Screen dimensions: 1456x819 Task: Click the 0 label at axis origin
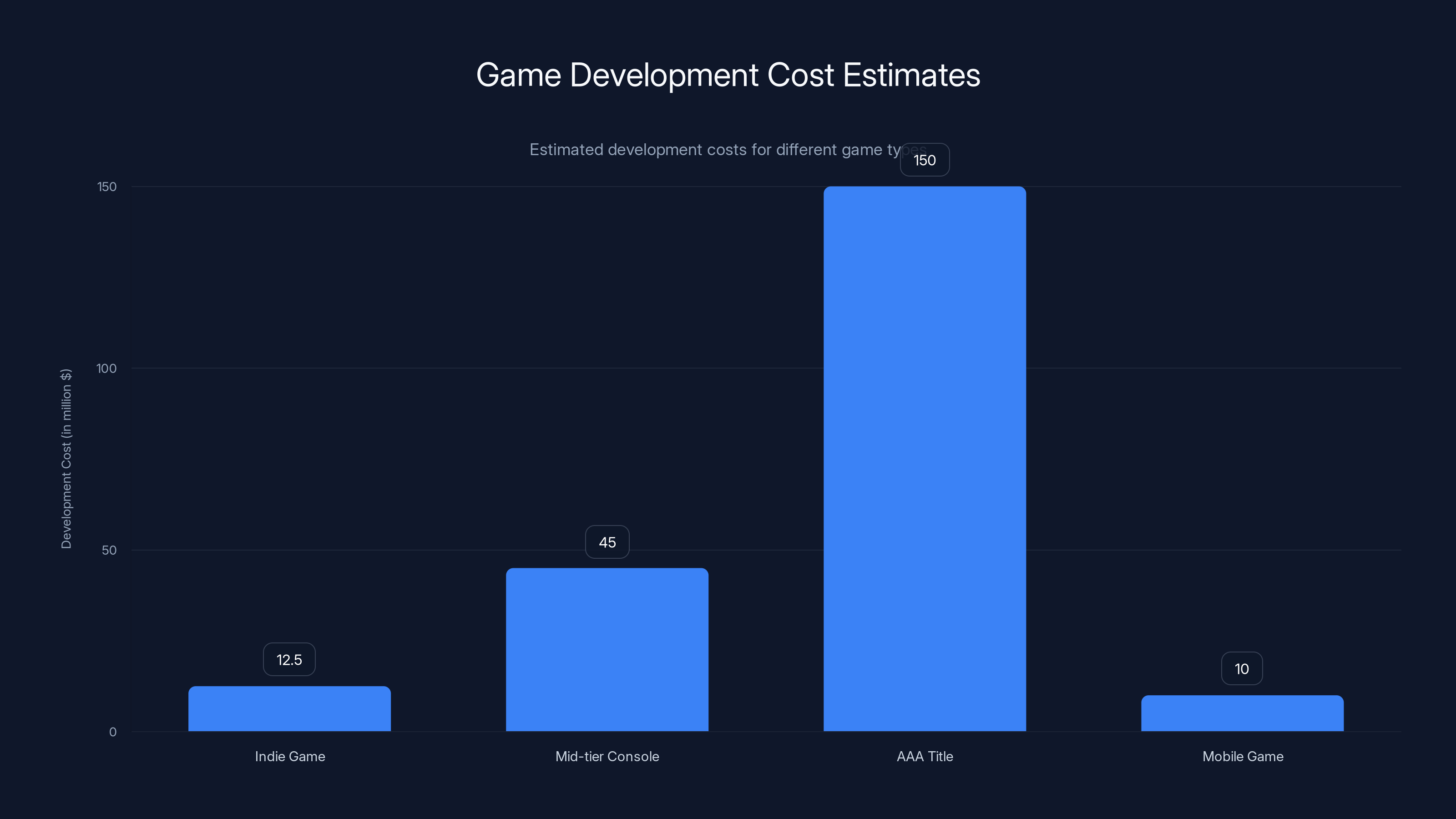(114, 732)
